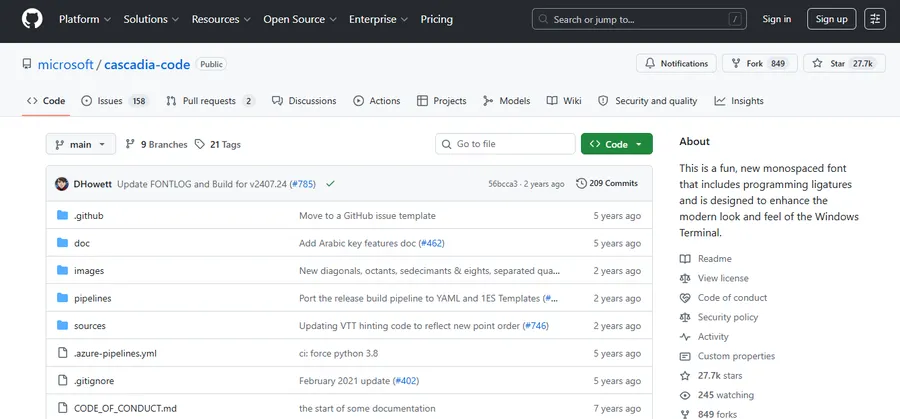Click the pulse icon next to Activity
The height and width of the screenshot is (419, 900).
point(685,337)
